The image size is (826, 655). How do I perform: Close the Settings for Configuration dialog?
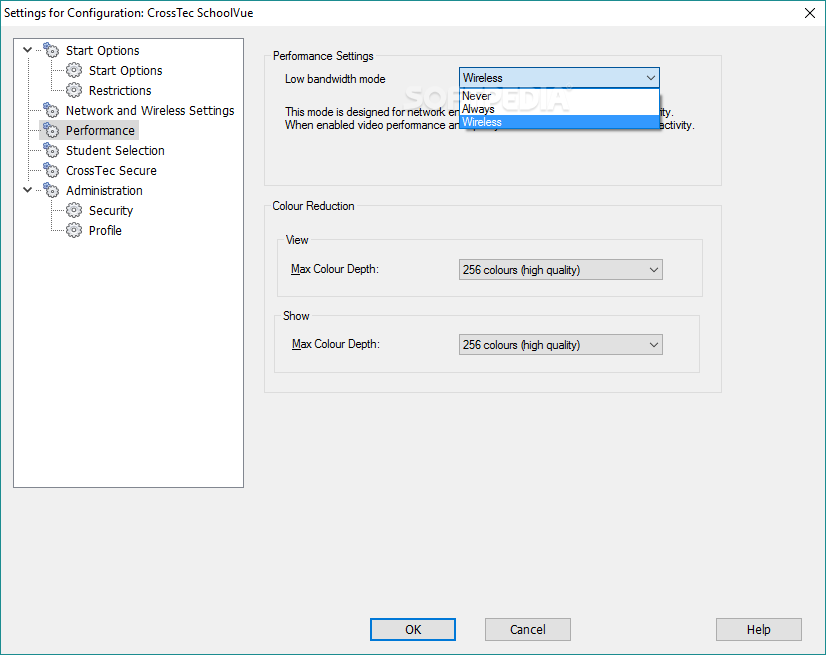tap(810, 13)
